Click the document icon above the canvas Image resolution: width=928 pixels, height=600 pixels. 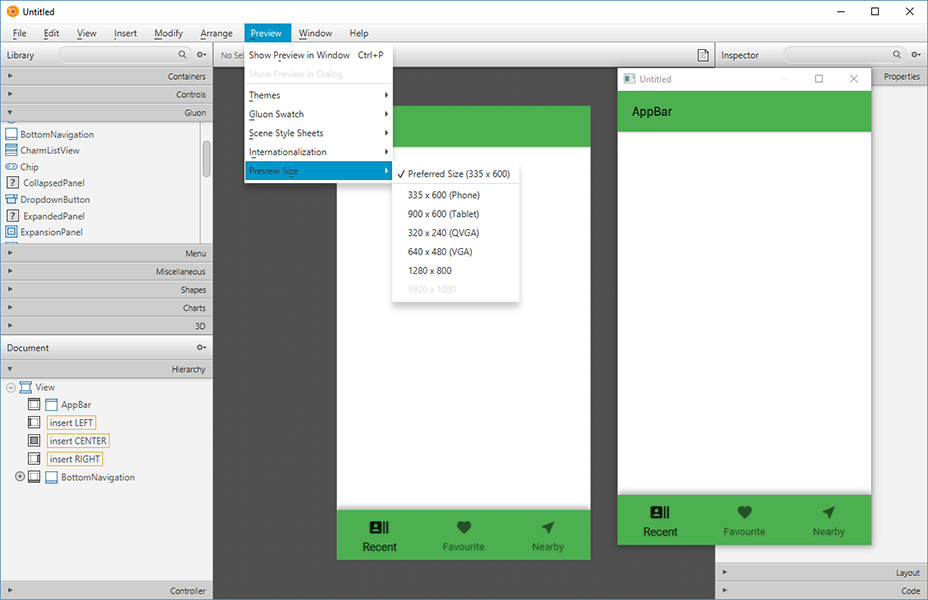pos(703,55)
